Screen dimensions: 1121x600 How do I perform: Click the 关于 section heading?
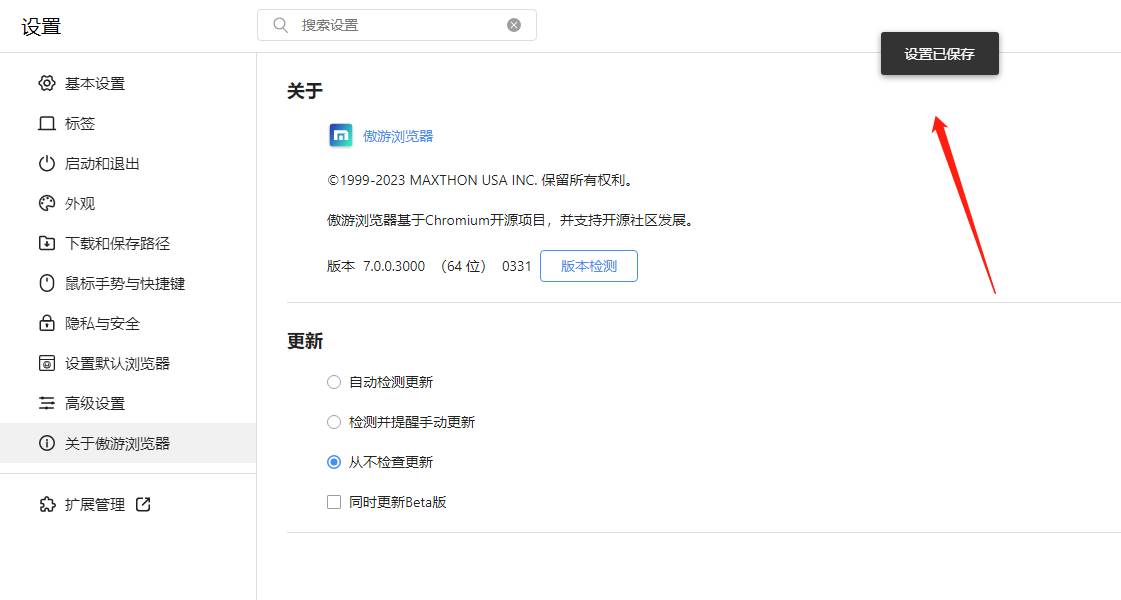[305, 91]
